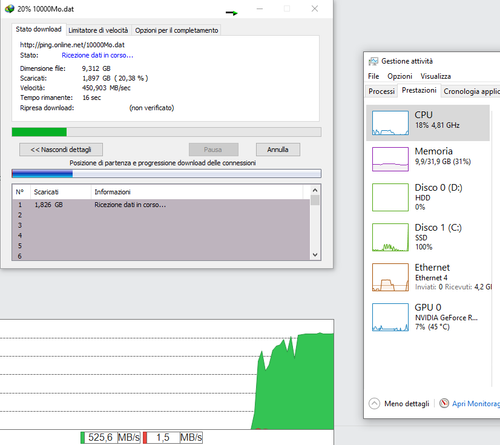Click the Apri Monitoraggio risorse link
The height and width of the screenshot is (445, 500).
tap(476, 404)
